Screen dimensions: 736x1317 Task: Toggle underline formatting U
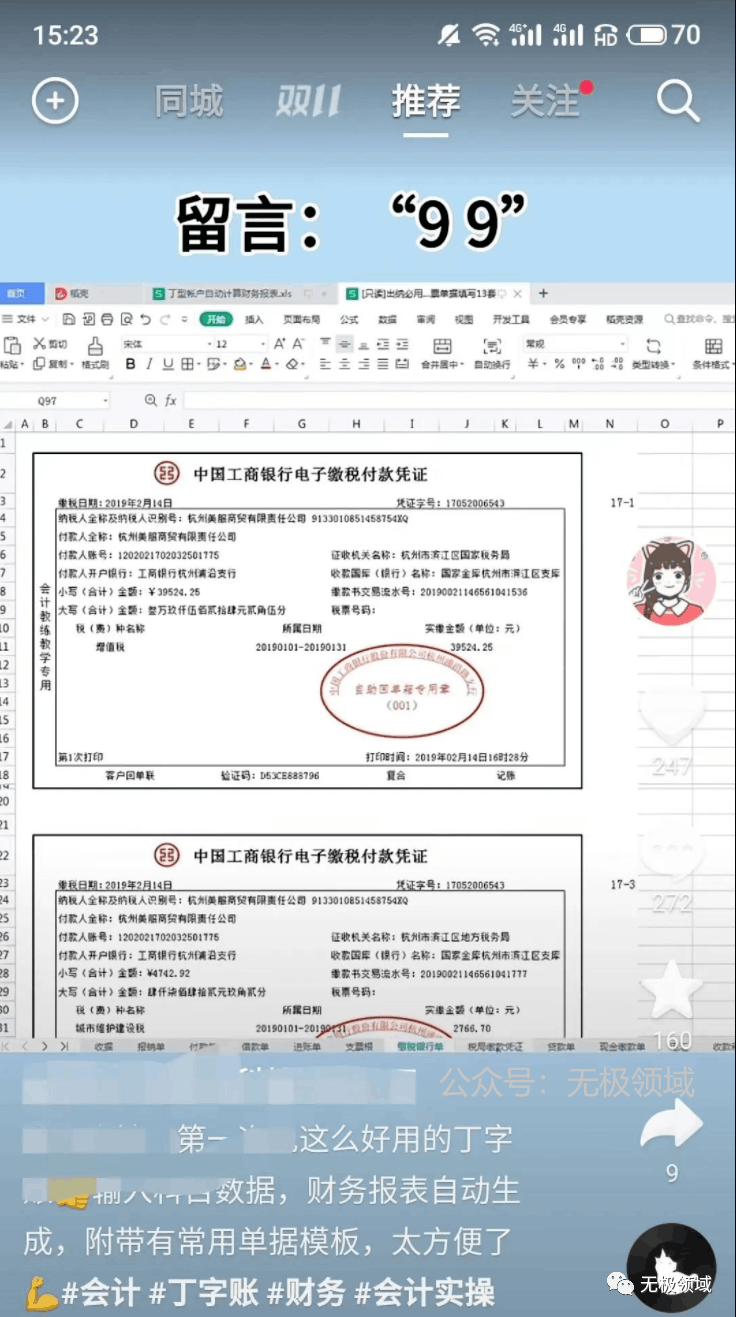tap(167, 365)
